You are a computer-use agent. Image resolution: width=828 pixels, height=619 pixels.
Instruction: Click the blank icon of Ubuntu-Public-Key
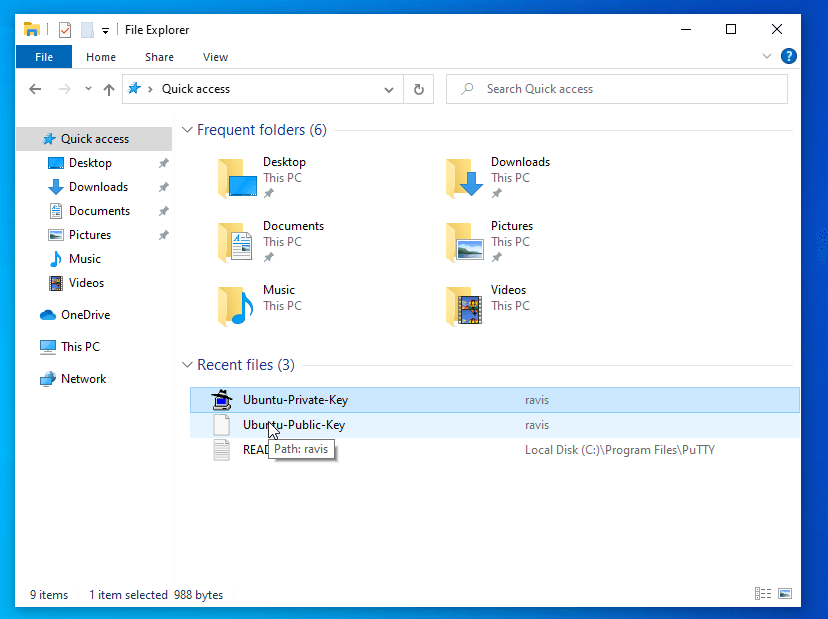(x=222, y=425)
